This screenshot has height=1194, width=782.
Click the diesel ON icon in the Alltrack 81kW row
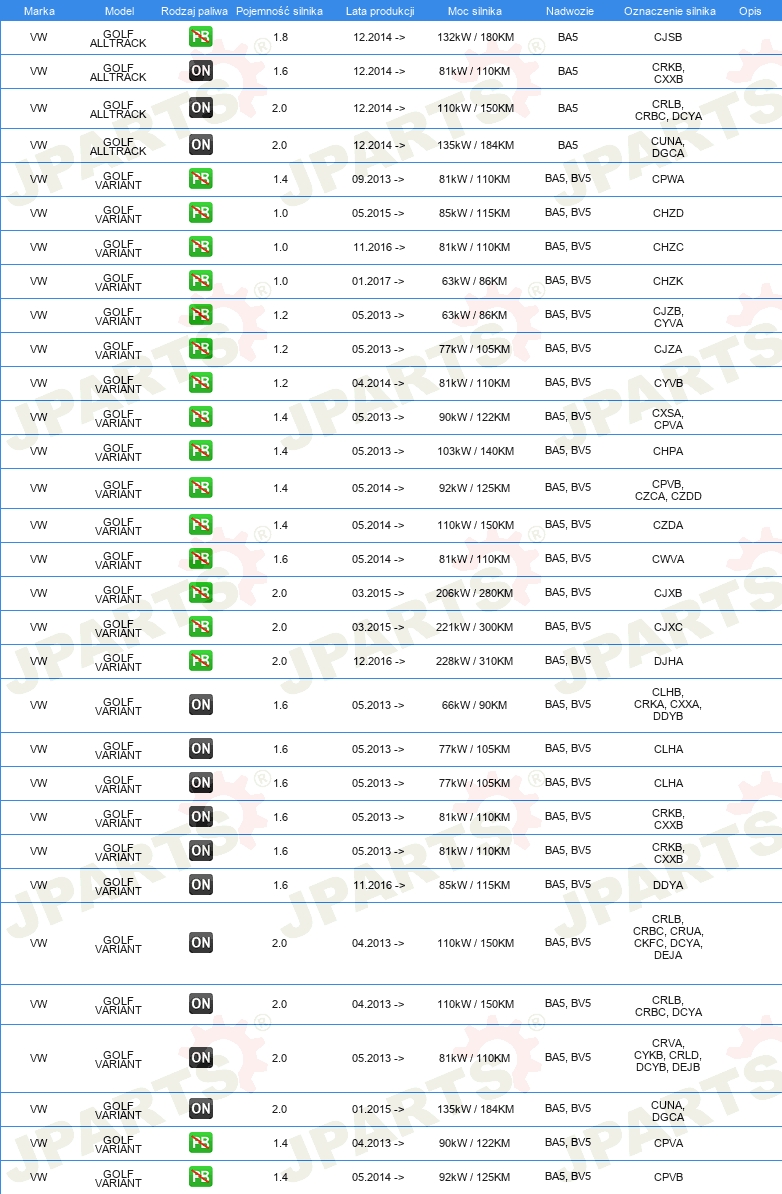201,71
